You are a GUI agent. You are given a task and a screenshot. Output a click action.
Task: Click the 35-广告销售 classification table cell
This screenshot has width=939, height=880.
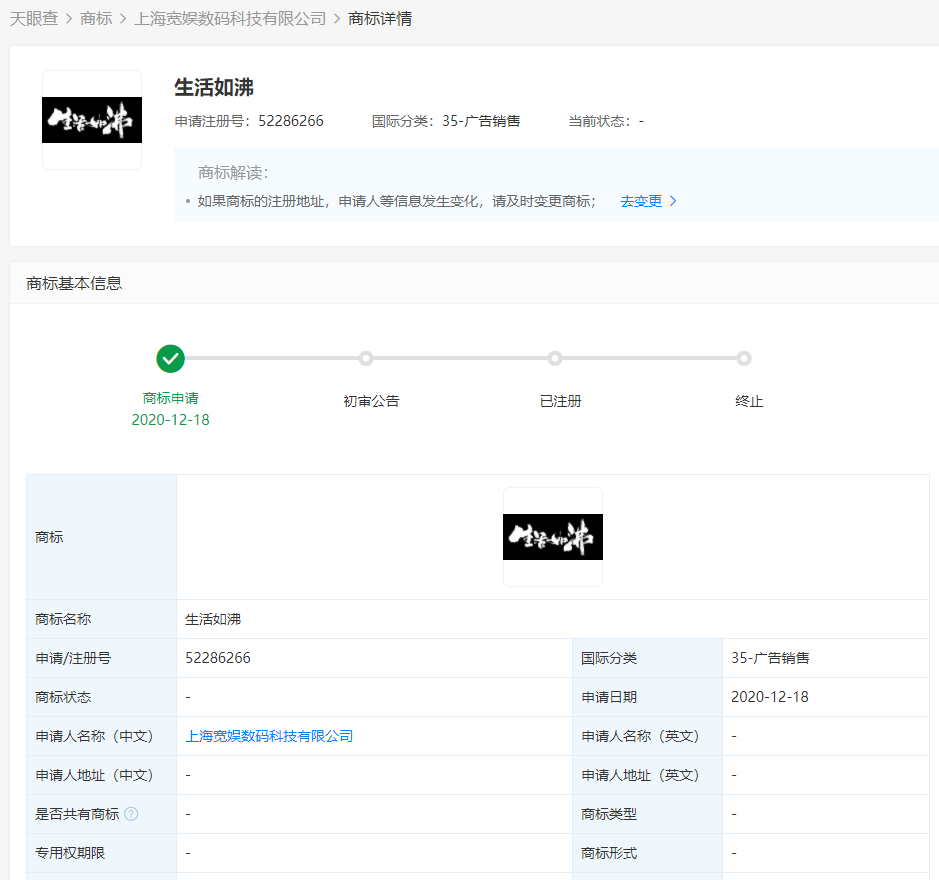click(x=770, y=658)
